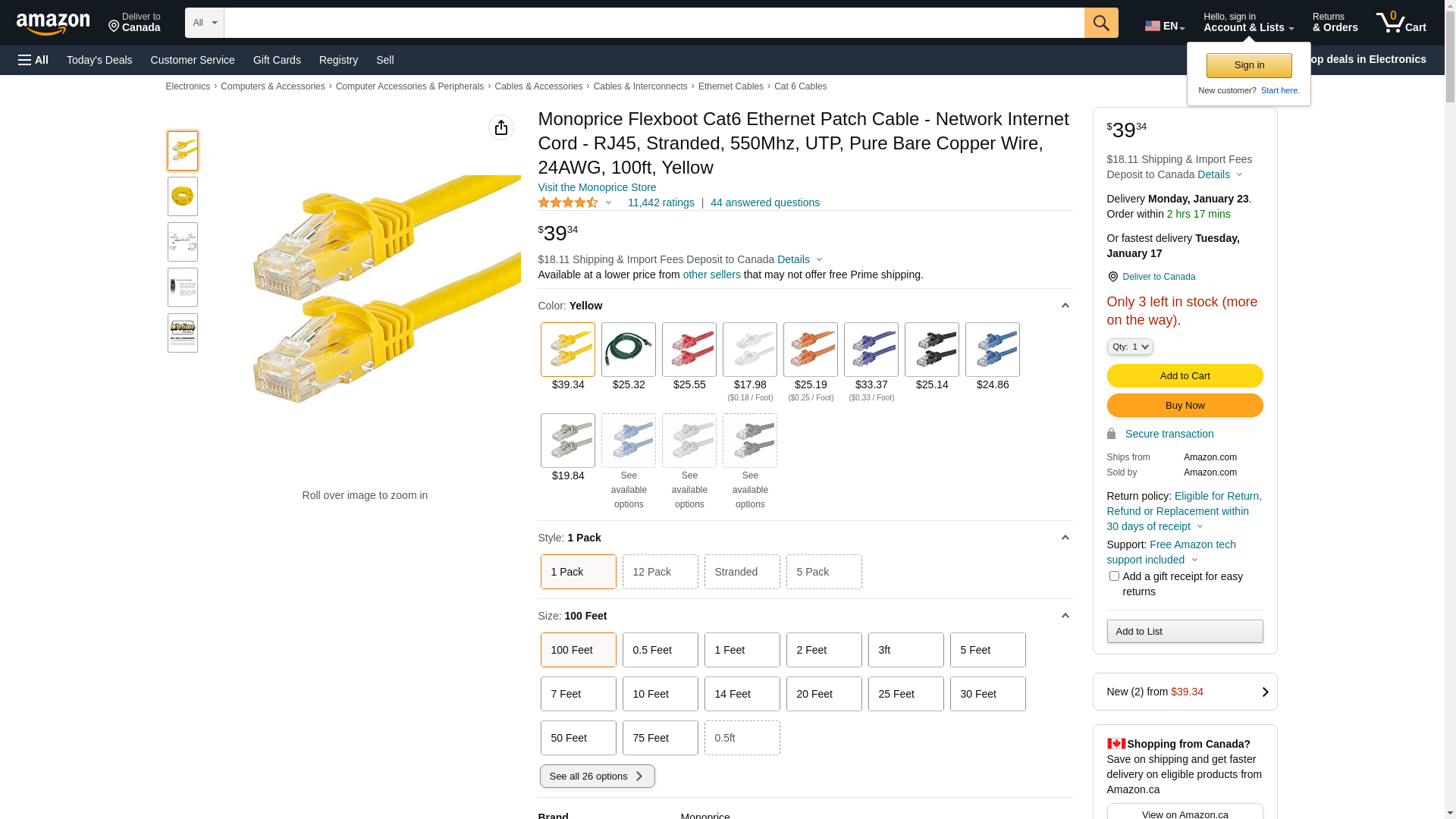Click the share icon on product image

click(x=500, y=127)
